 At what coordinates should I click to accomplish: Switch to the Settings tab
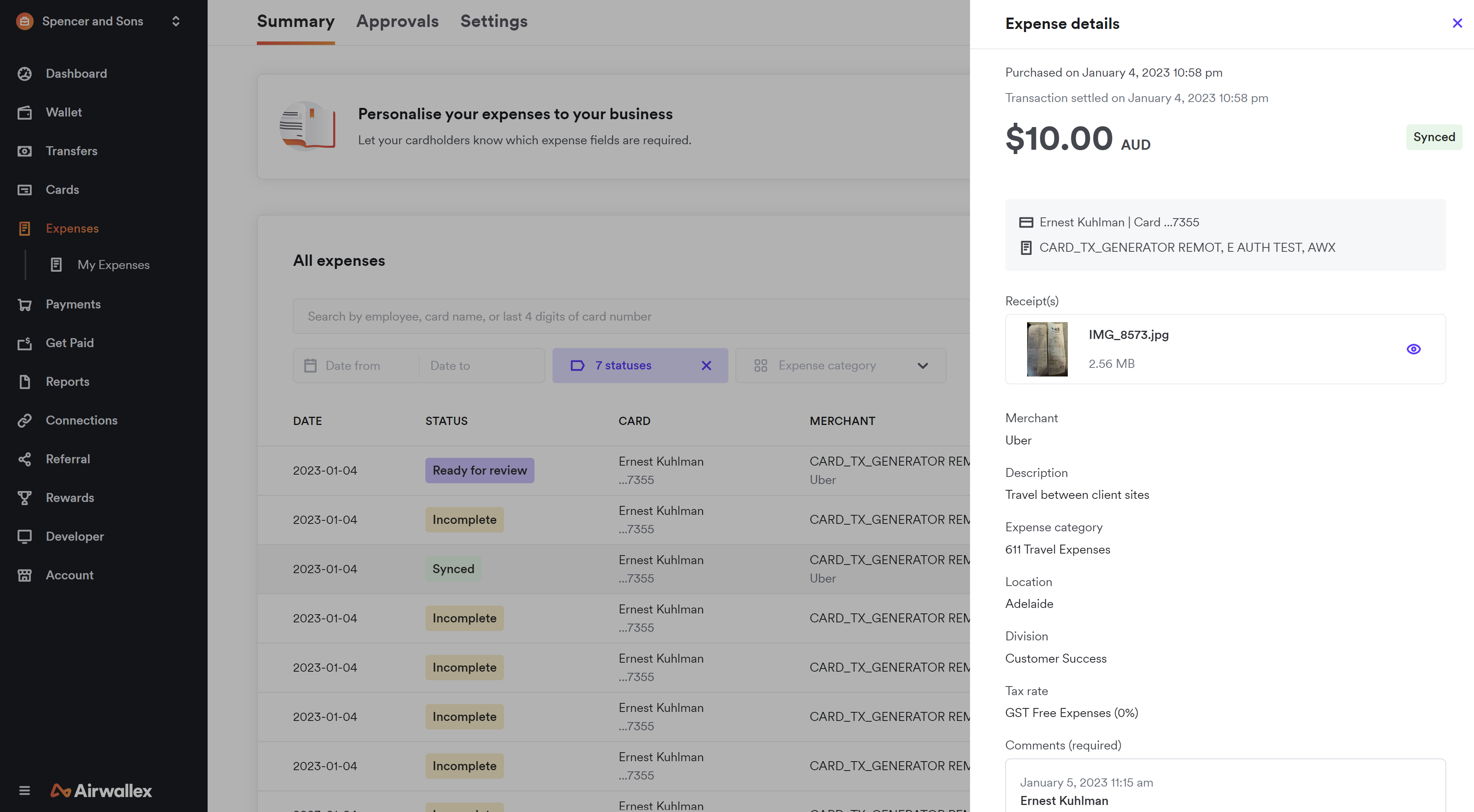click(x=494, y=21)
